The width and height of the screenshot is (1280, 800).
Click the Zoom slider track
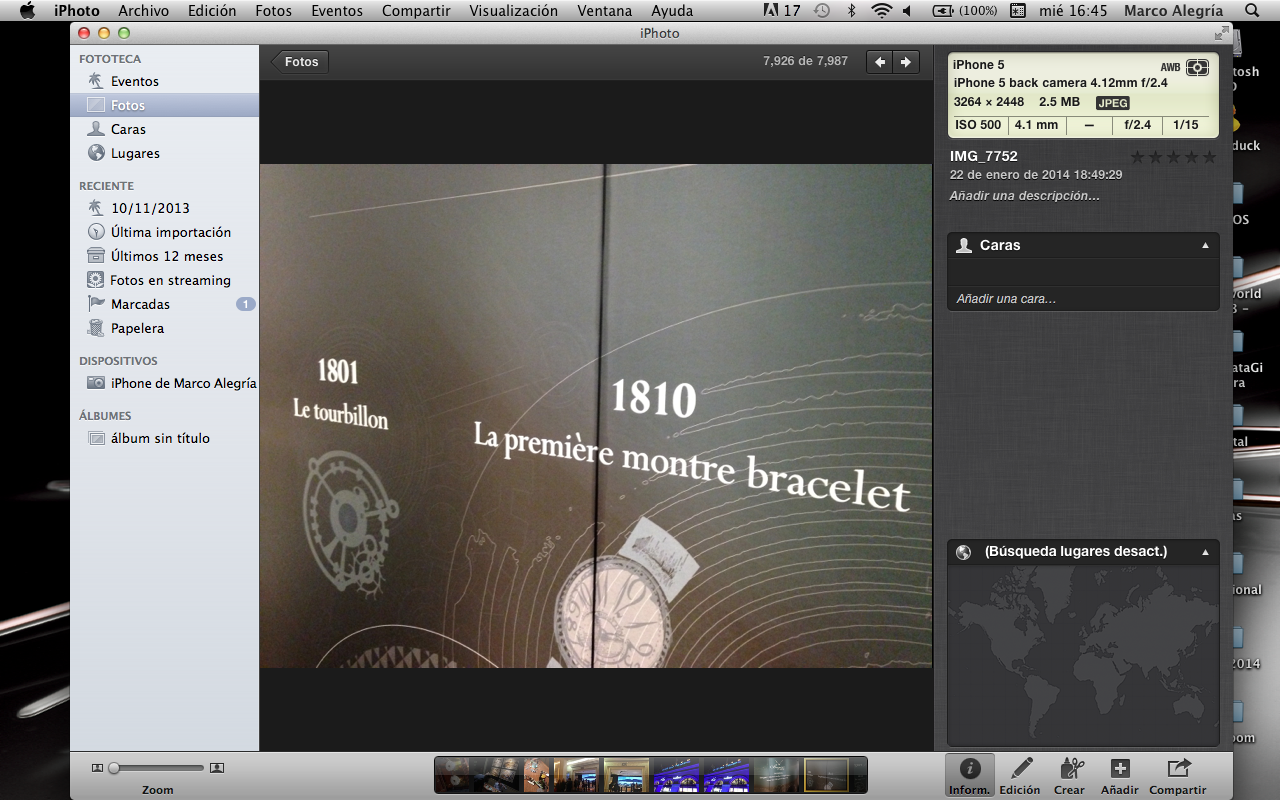click(158, 768)
